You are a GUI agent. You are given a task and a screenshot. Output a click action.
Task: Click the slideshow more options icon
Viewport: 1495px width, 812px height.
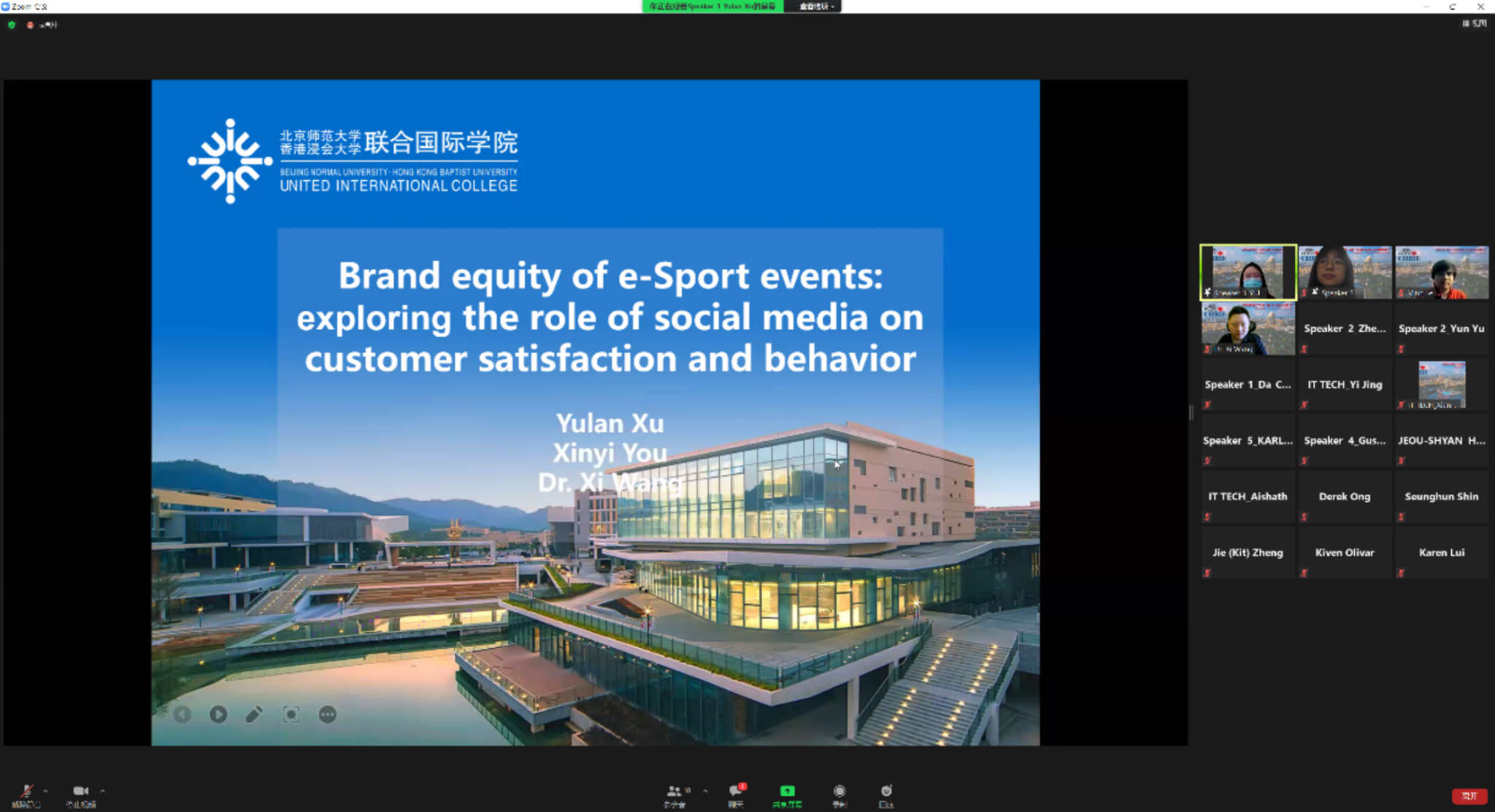328,715
